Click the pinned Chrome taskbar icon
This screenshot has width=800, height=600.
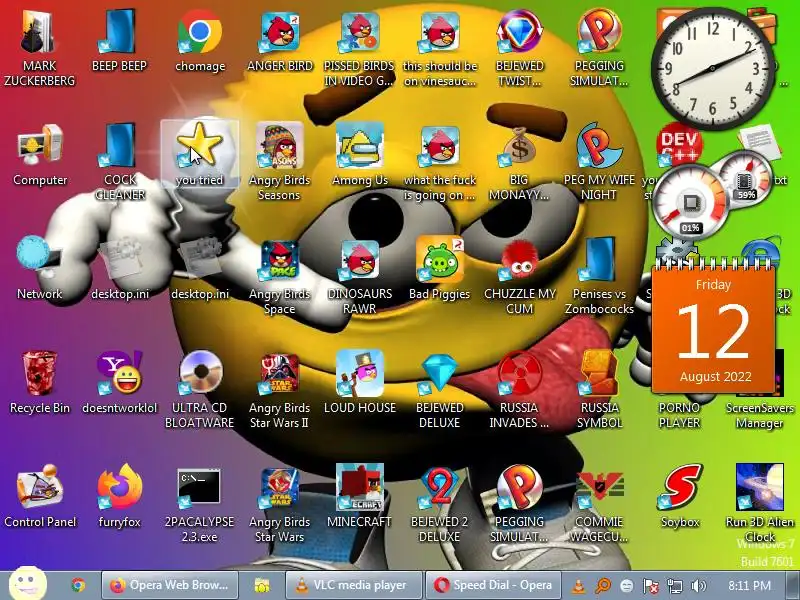click(78, 585)
